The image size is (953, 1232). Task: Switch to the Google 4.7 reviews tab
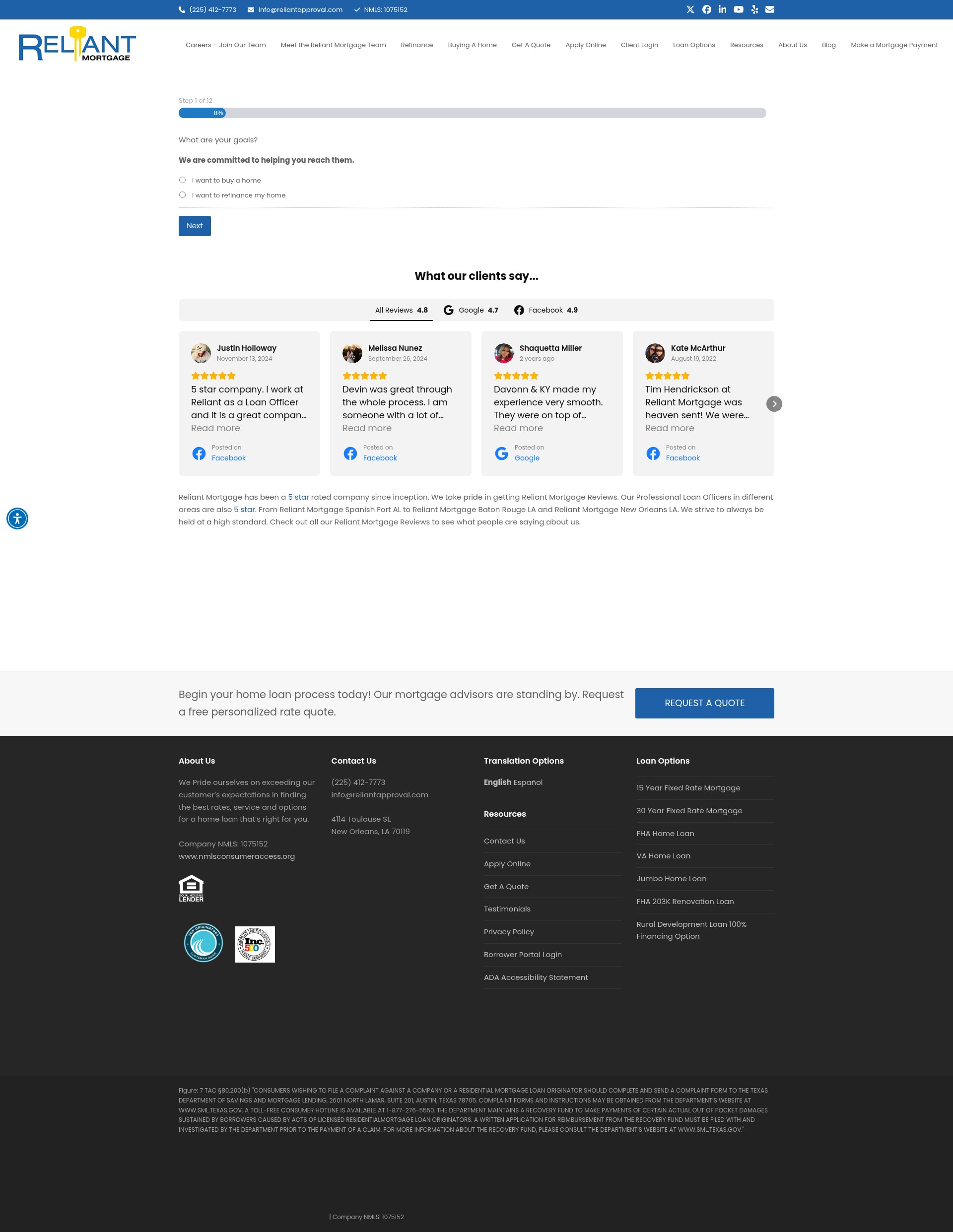tap(471, 310)
